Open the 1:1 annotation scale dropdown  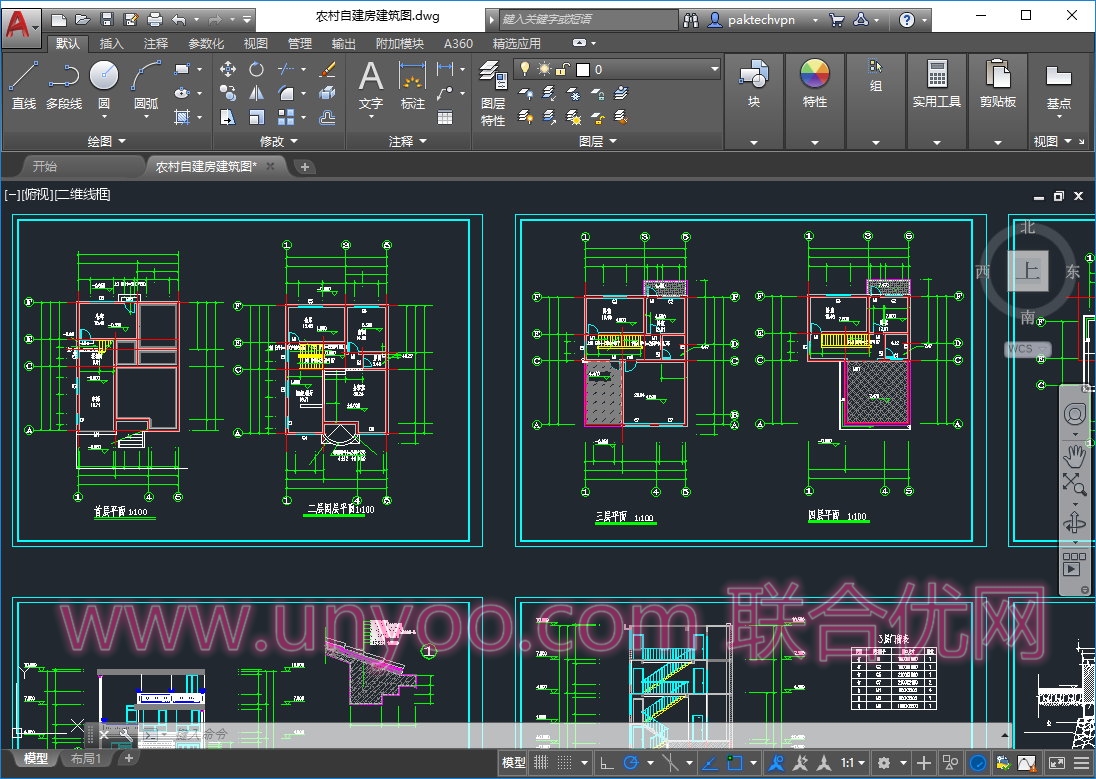click(x=853, y=763)
